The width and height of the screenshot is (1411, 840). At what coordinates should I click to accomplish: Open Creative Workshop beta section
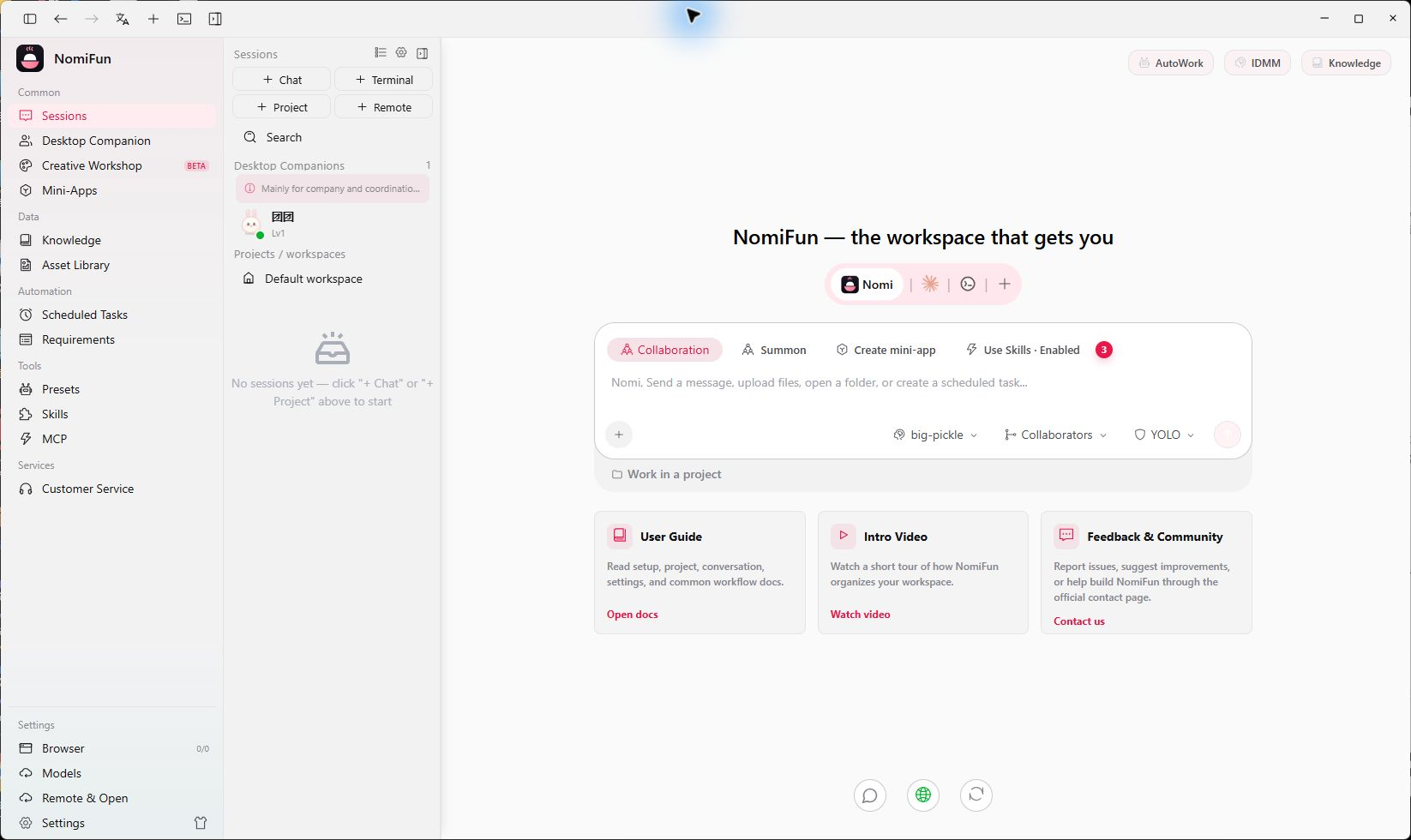pos(112,165)
